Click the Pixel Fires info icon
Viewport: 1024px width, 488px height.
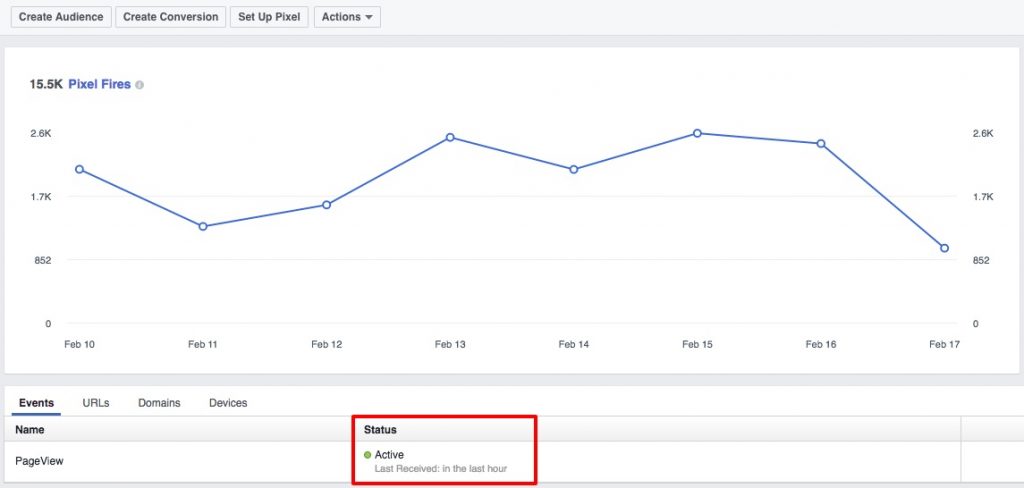pos(140,85)
